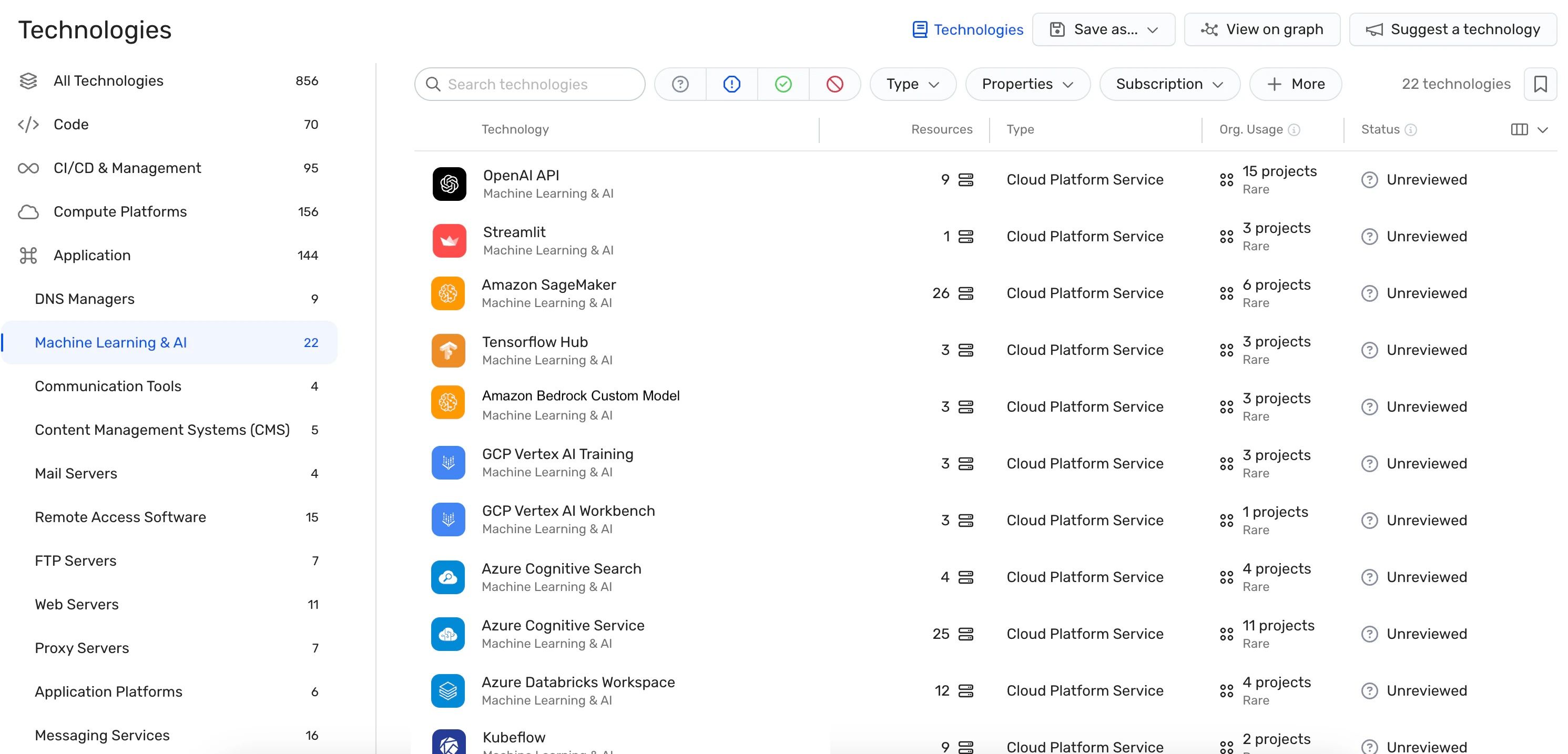Toggle the unreviewed question-mark status filter
Viewport: 1568px width, 754px height.
[680, 84]
